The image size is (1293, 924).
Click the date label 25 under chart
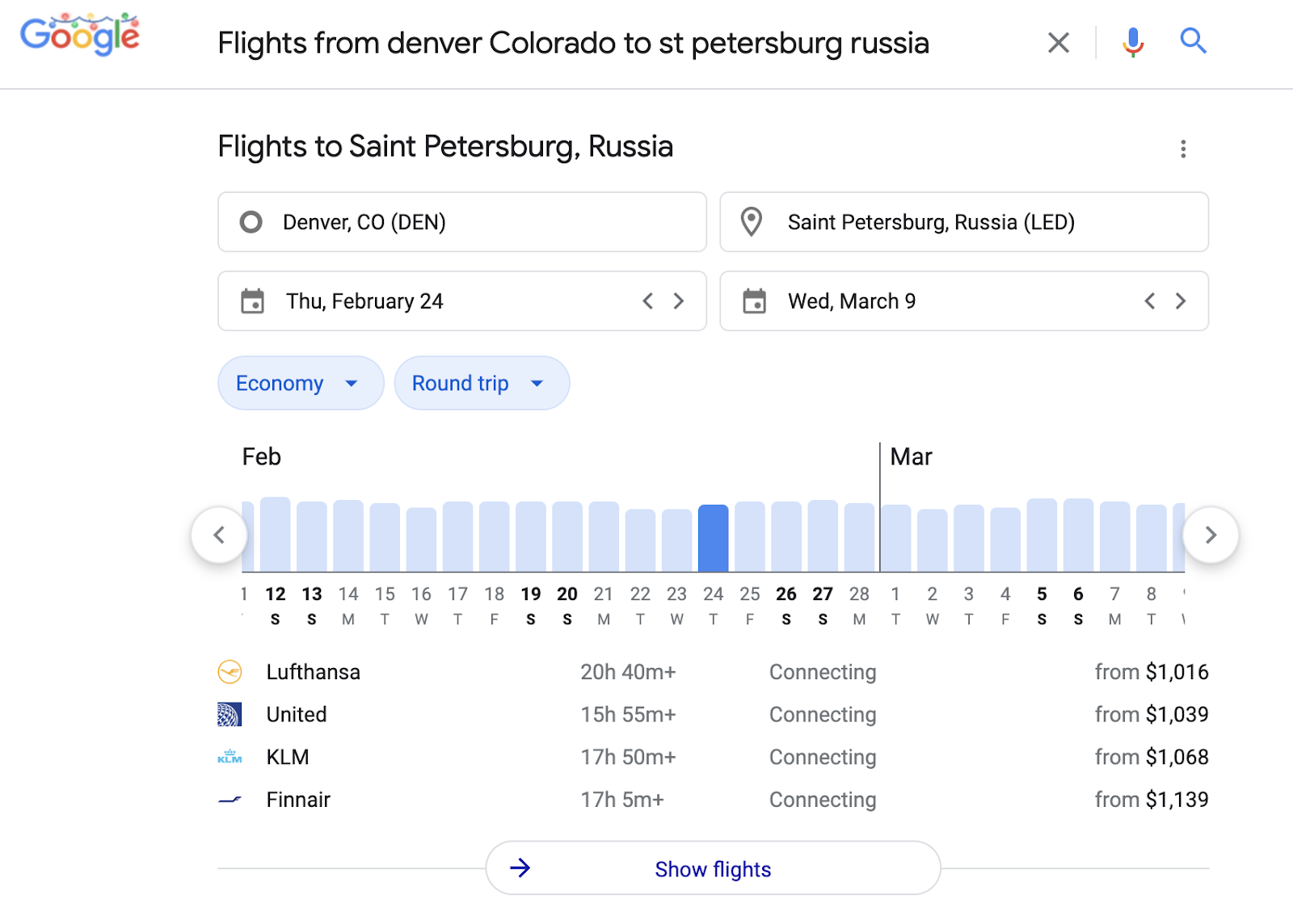[750, 594]
